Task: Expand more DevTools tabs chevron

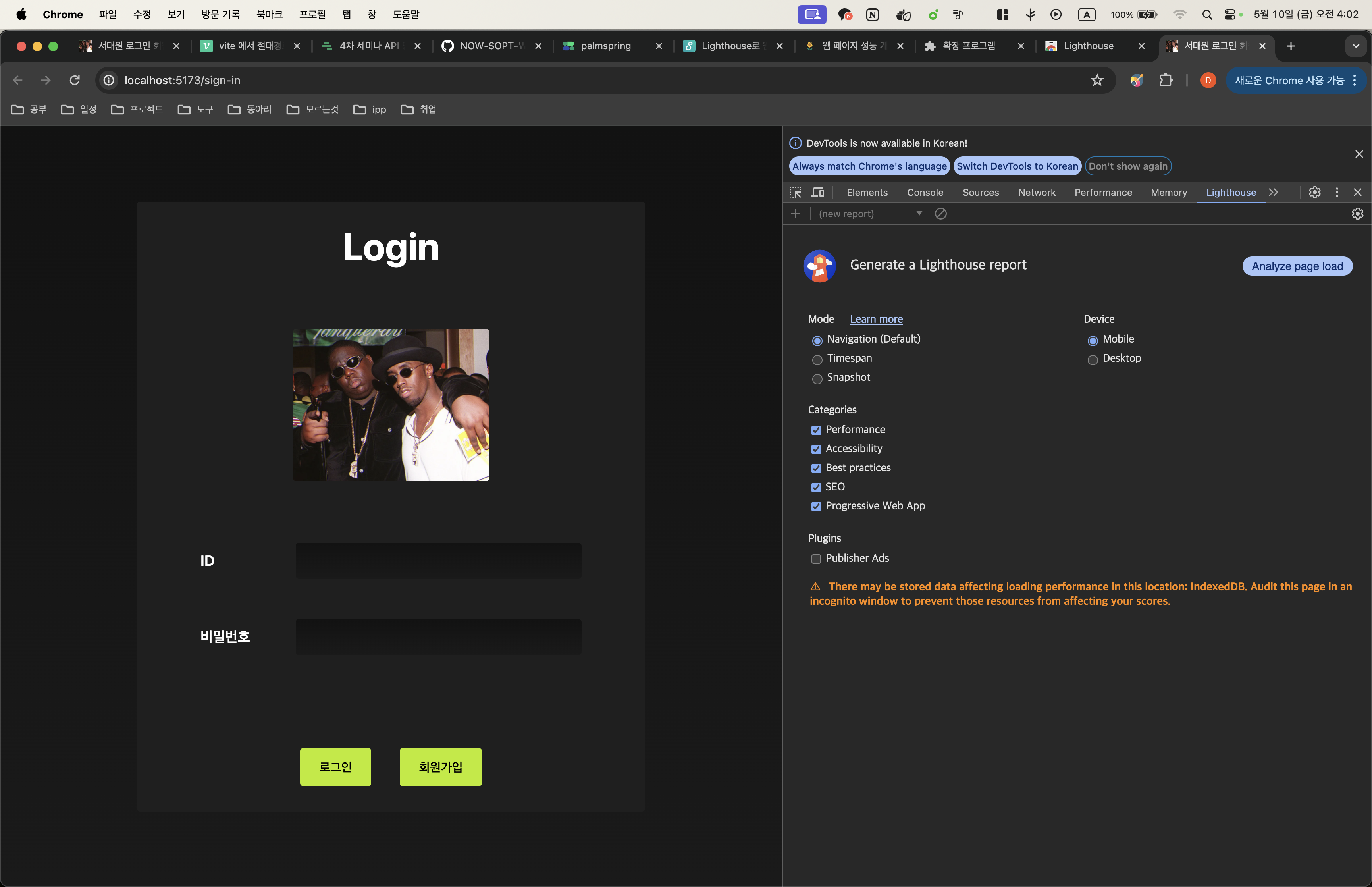Action: tap(1274, 193)
